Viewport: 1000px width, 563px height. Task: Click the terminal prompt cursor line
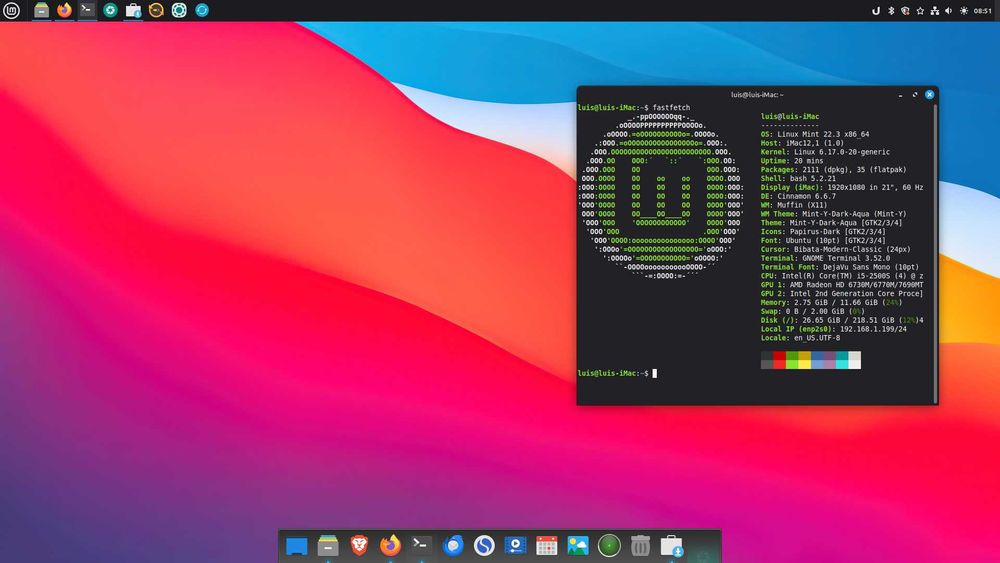[x=617, y=373]
